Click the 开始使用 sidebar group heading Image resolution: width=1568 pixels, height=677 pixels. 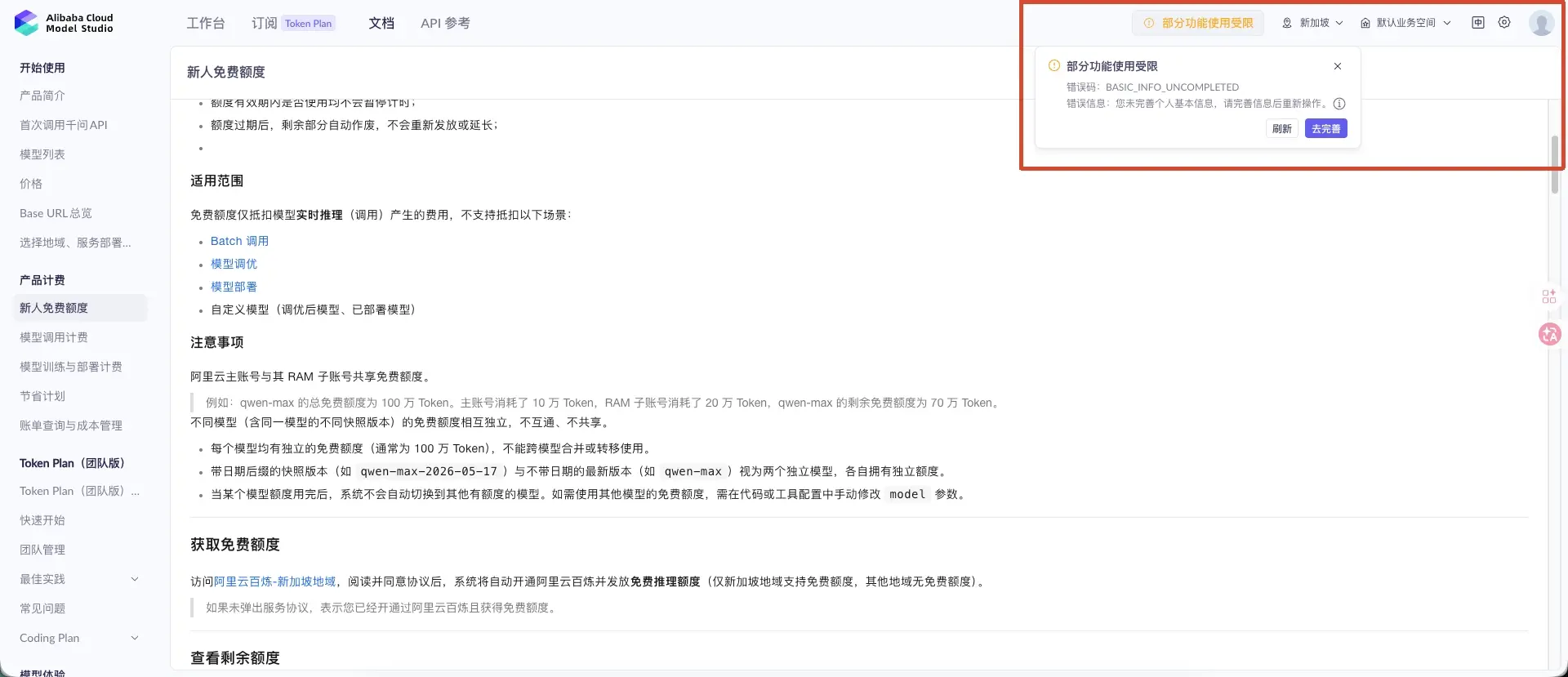coord(42,68)
